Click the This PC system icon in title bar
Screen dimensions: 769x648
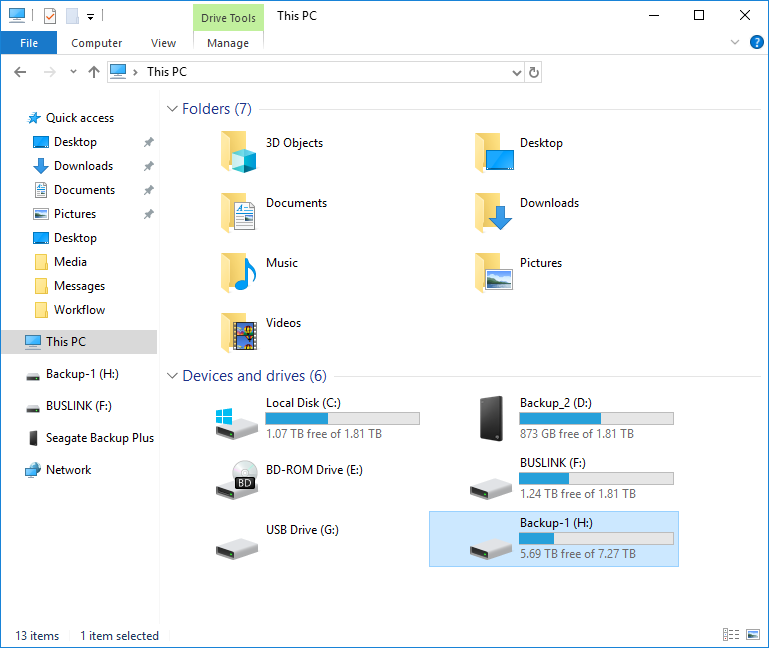pyautogui.click(x=17, y=15)
